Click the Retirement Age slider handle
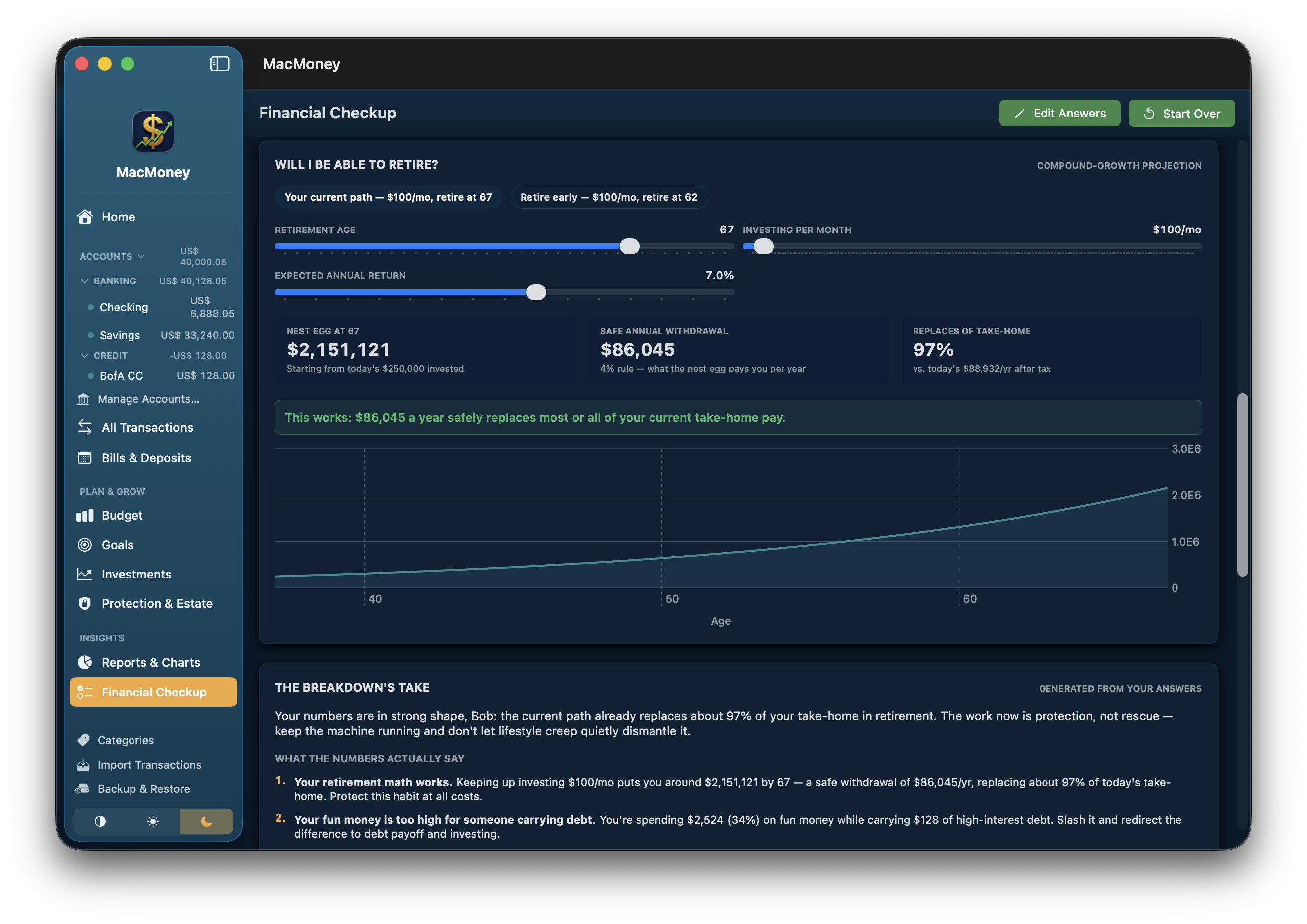Screen dimensions: 1307x924 (x=629, y=246)
